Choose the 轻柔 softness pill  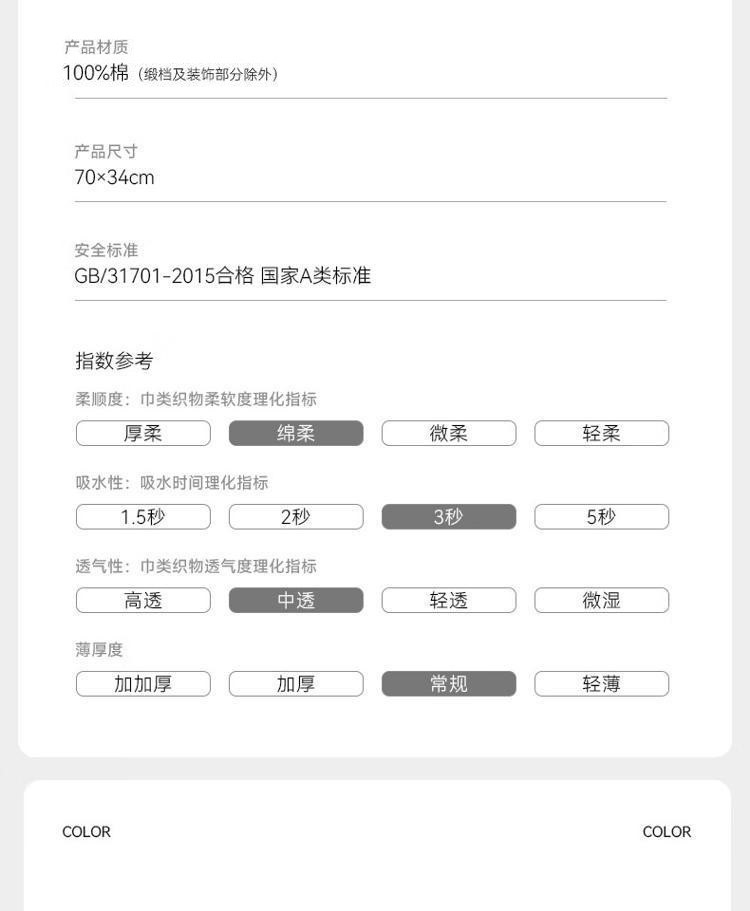coord(601,433)
